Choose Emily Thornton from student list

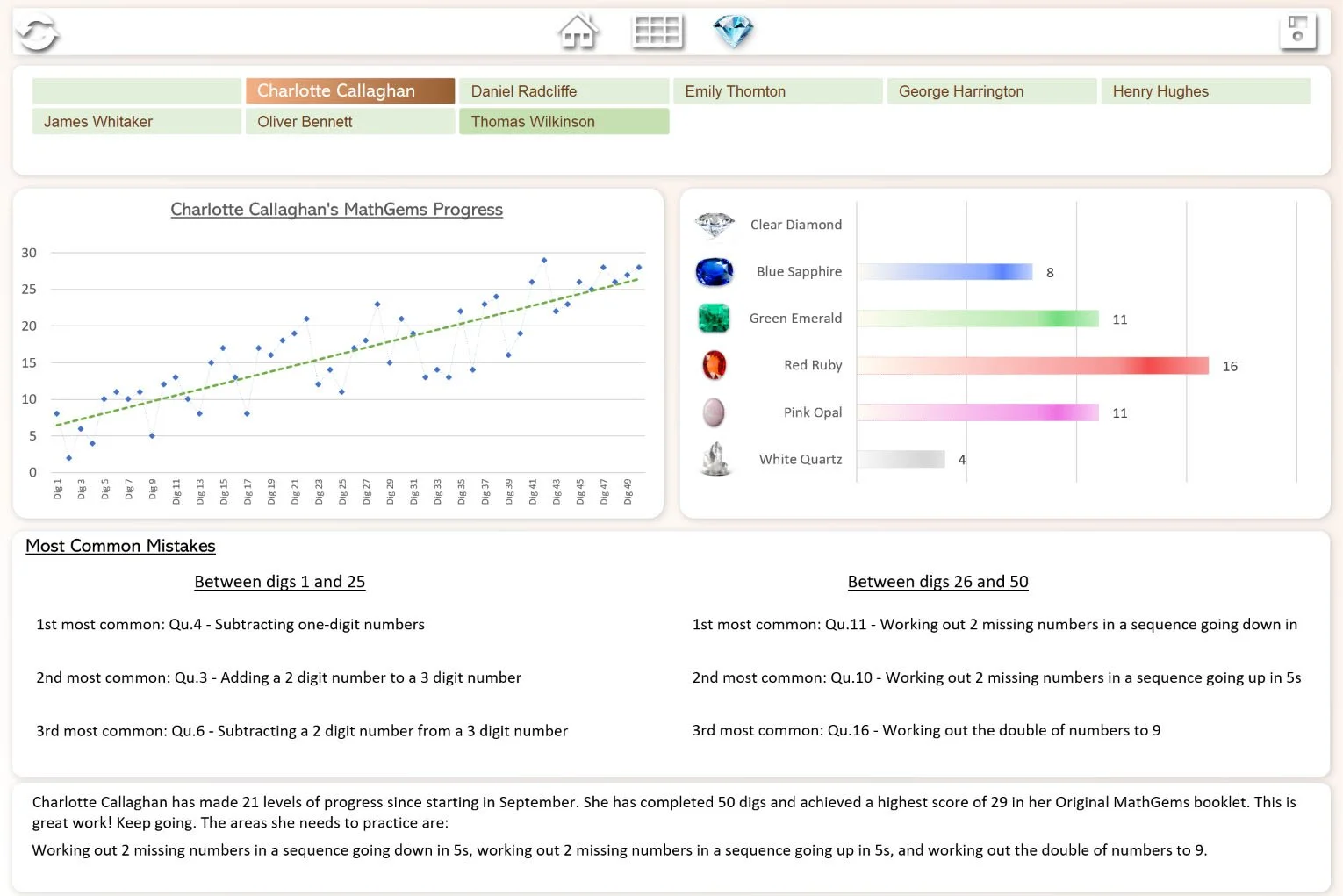pyautogui.click(x=778, y=91)
